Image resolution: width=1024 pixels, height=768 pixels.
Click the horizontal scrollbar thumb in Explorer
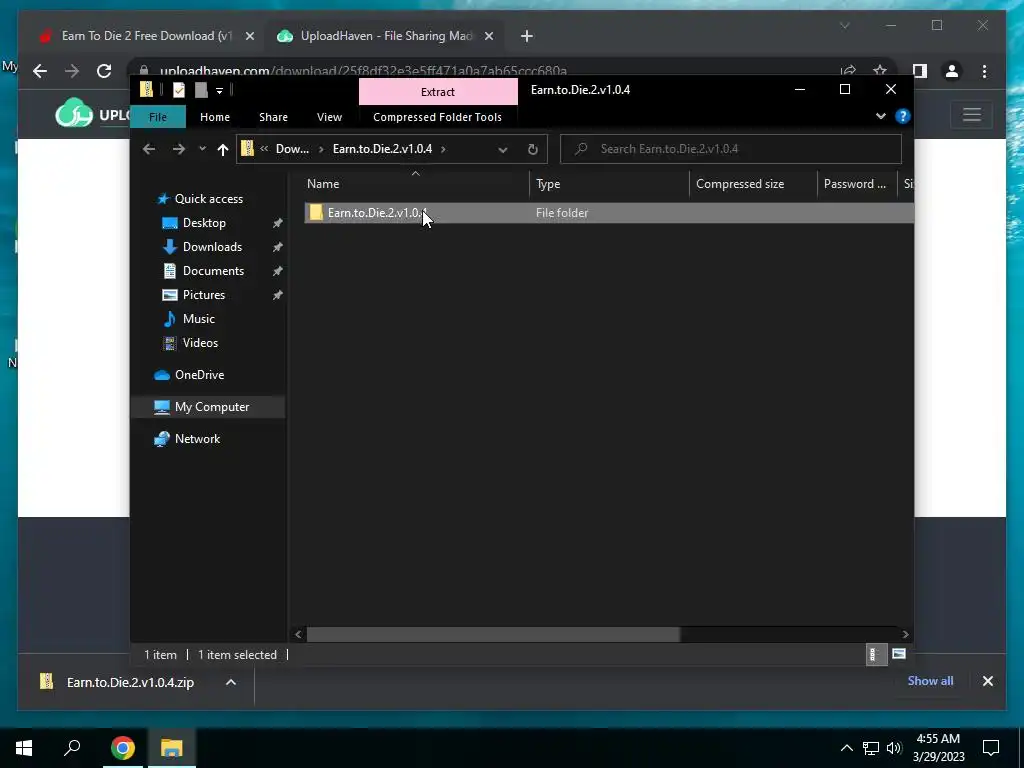(x=493, y=634)
